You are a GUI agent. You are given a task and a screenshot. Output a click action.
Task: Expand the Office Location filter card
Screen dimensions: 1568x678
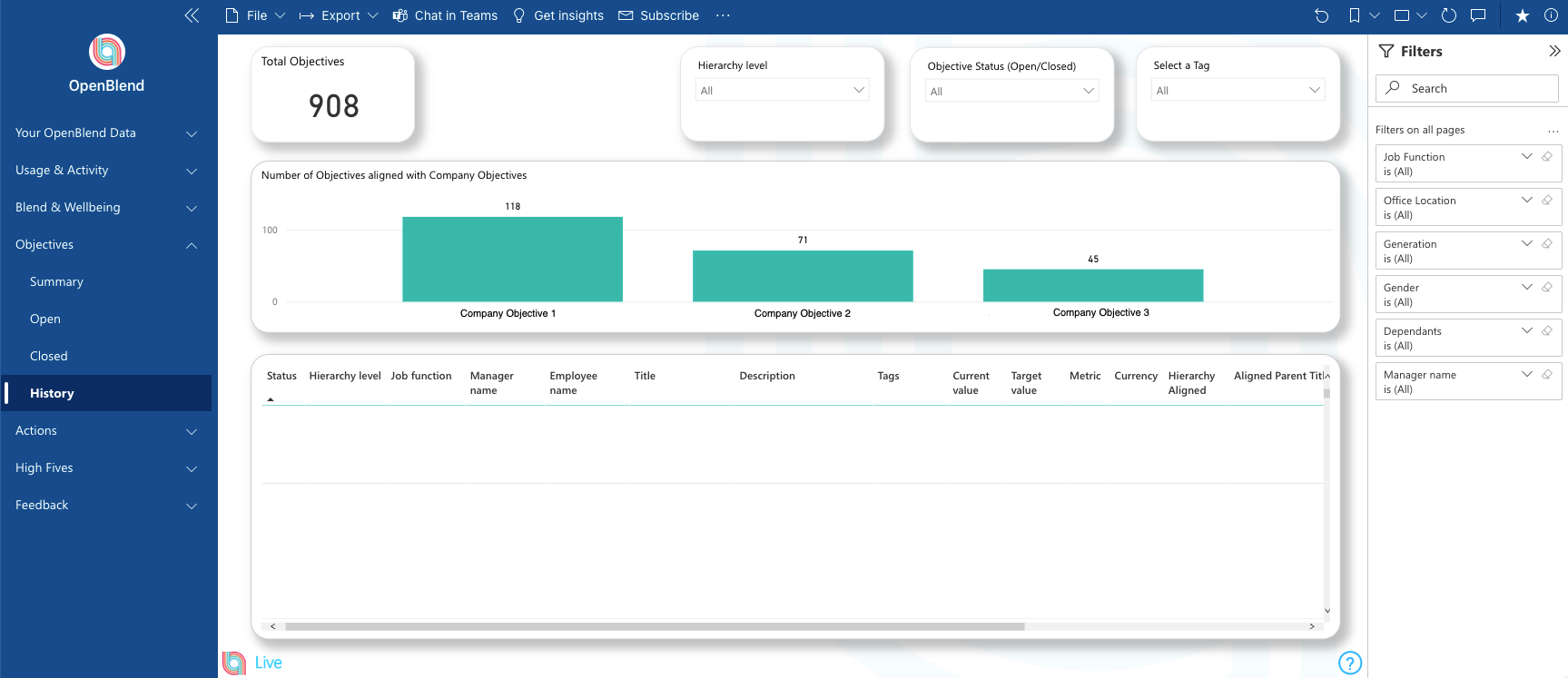coord(1527,200)
